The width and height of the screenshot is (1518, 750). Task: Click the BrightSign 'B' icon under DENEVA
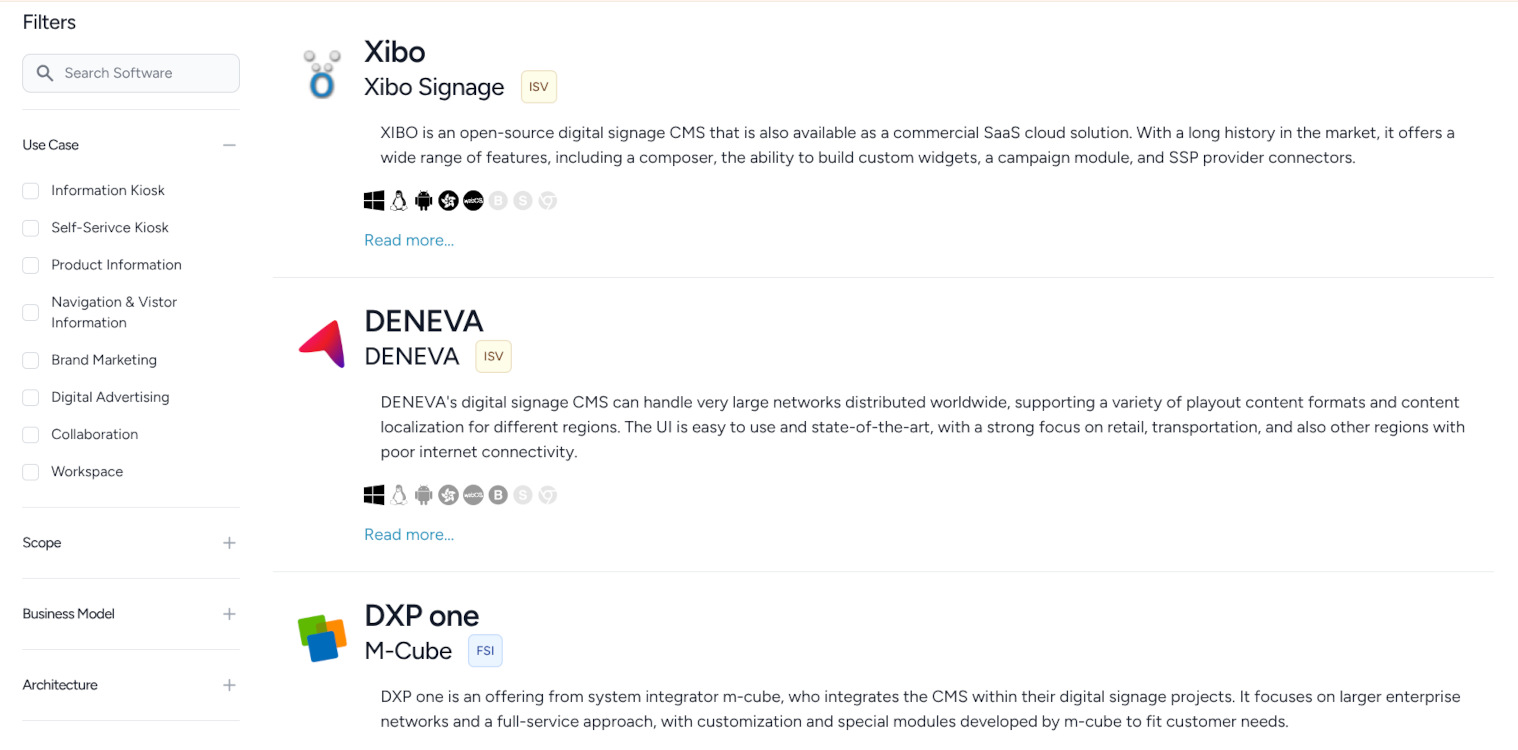[498, 494]
